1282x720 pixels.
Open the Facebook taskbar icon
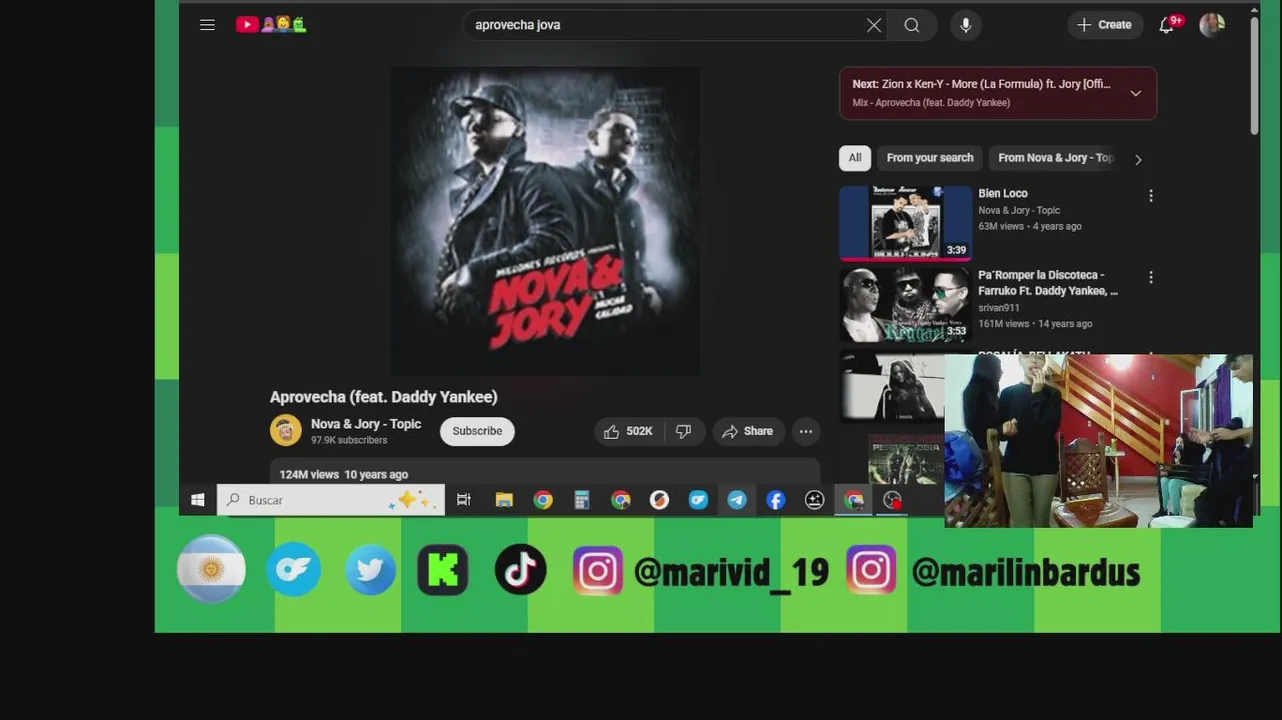point(776,500)
